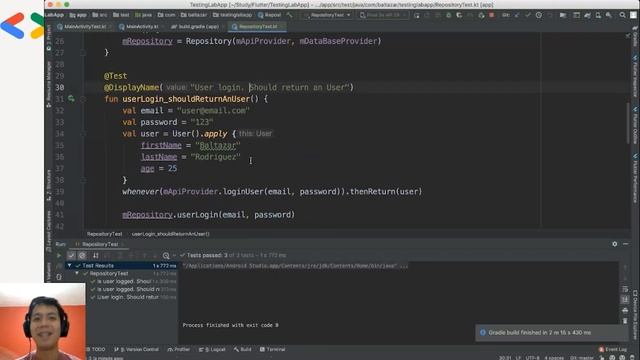Collapse the Test Results tree node
Viewport: 640px width, 360px height.
69,266
